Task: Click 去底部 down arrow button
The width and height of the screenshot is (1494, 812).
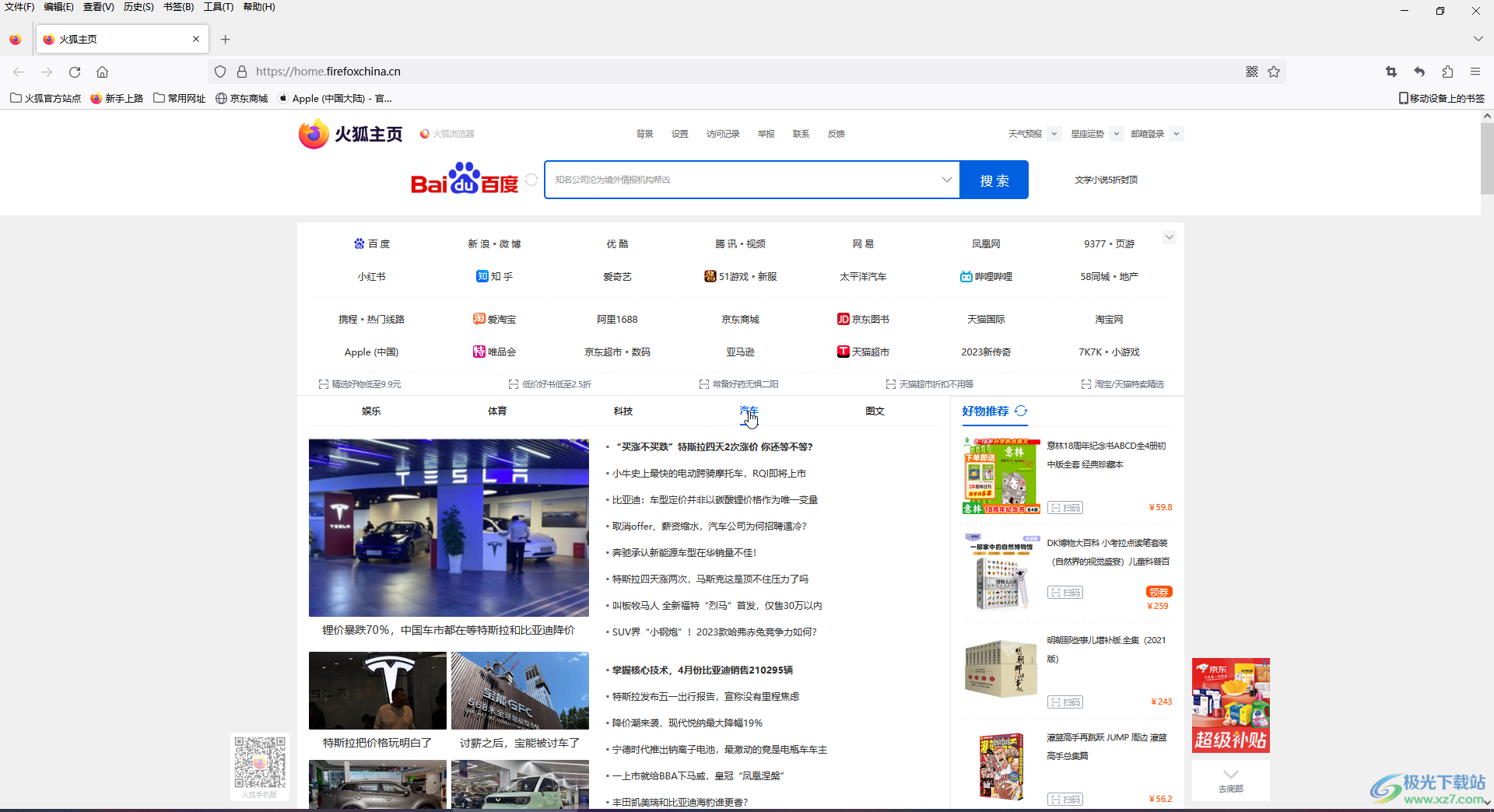Action: tap(1231, 780)
